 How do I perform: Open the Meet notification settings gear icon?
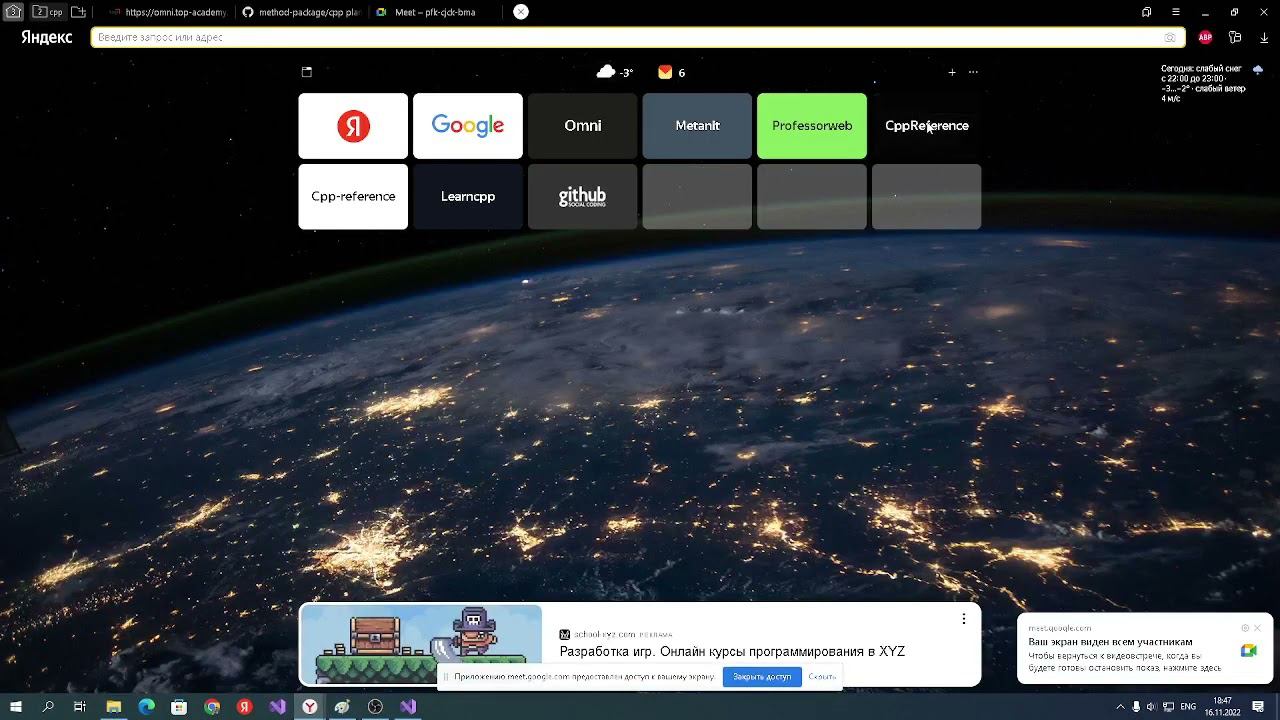tap(1245, 628)
